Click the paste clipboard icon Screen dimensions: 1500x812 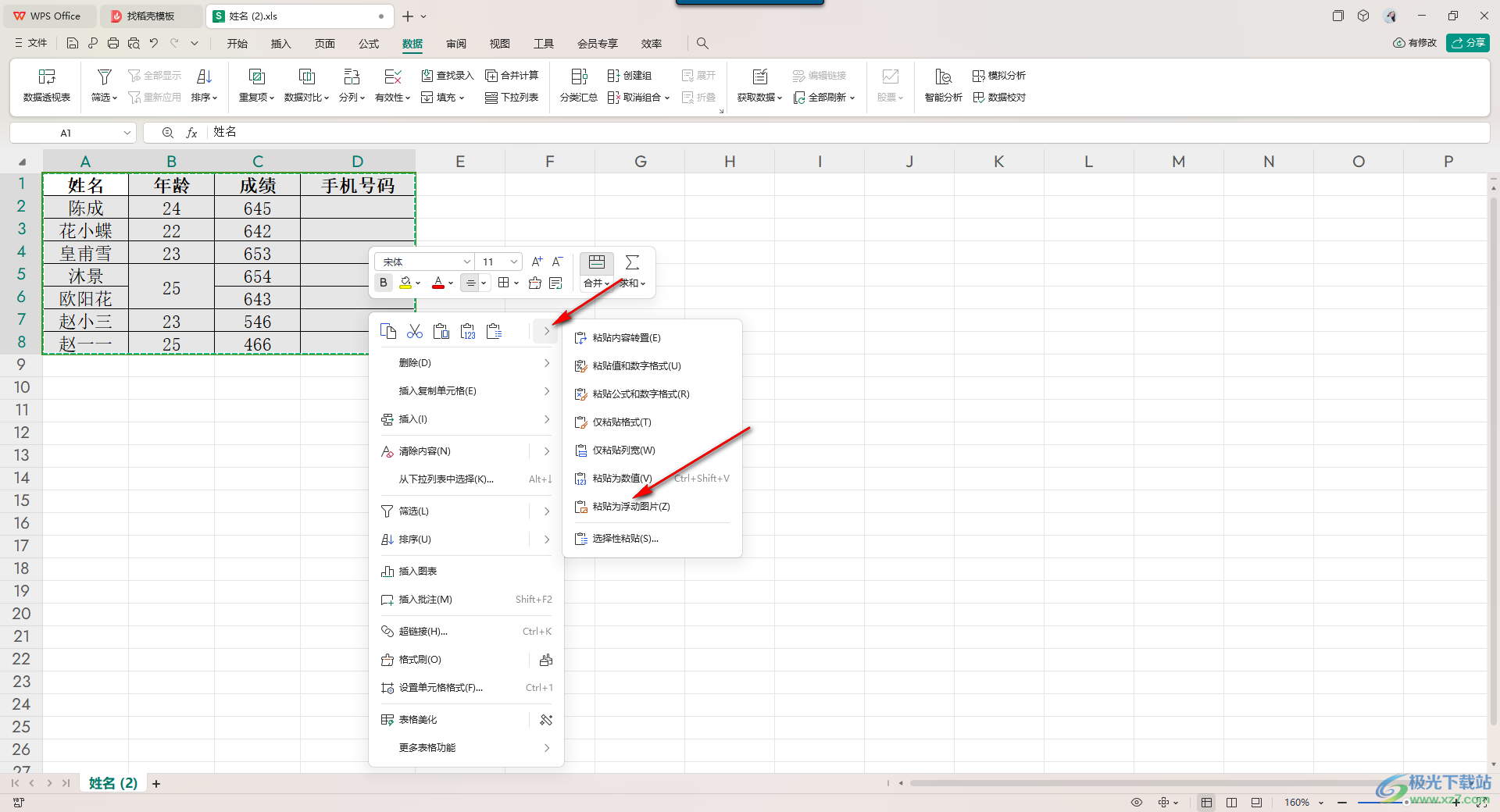[x=441, y=331]
